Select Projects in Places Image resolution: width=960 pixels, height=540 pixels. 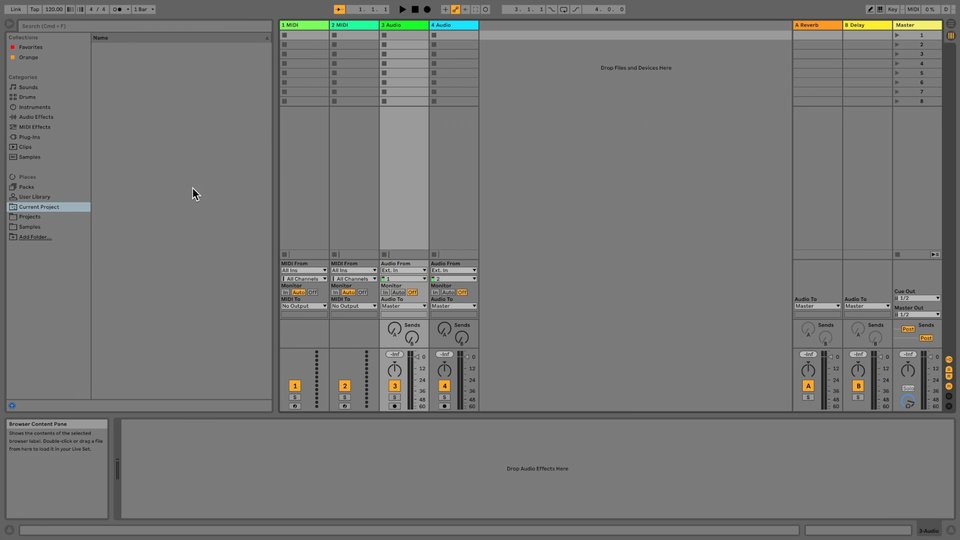29,217
